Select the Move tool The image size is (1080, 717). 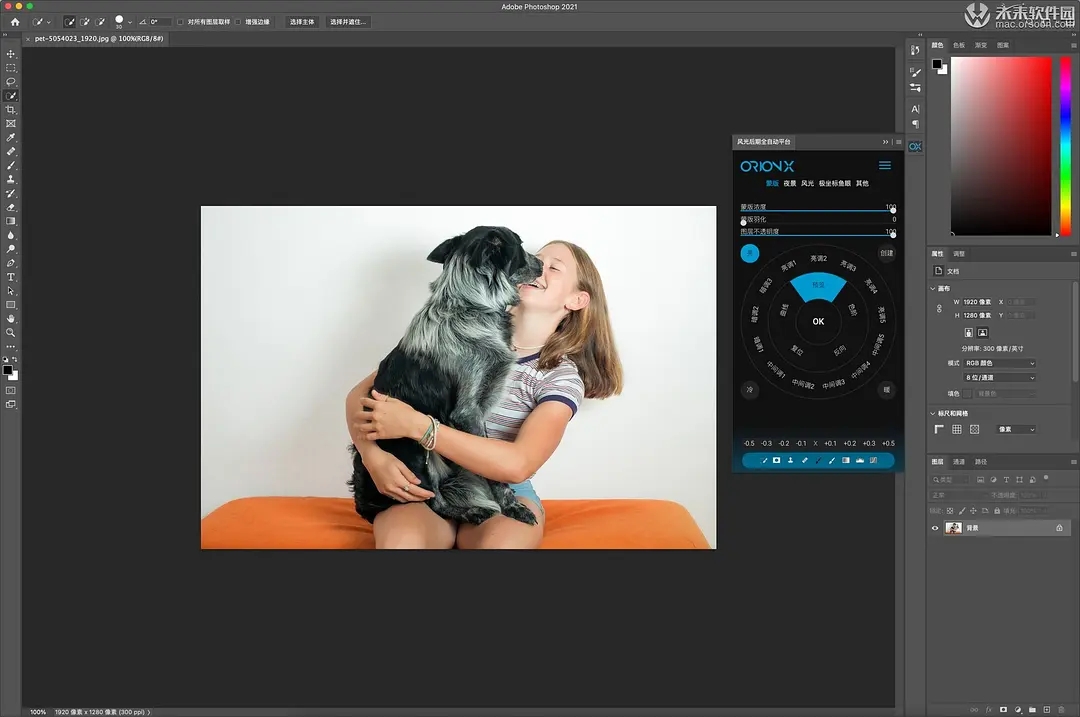pyautogui.click(x=11, y=54)
